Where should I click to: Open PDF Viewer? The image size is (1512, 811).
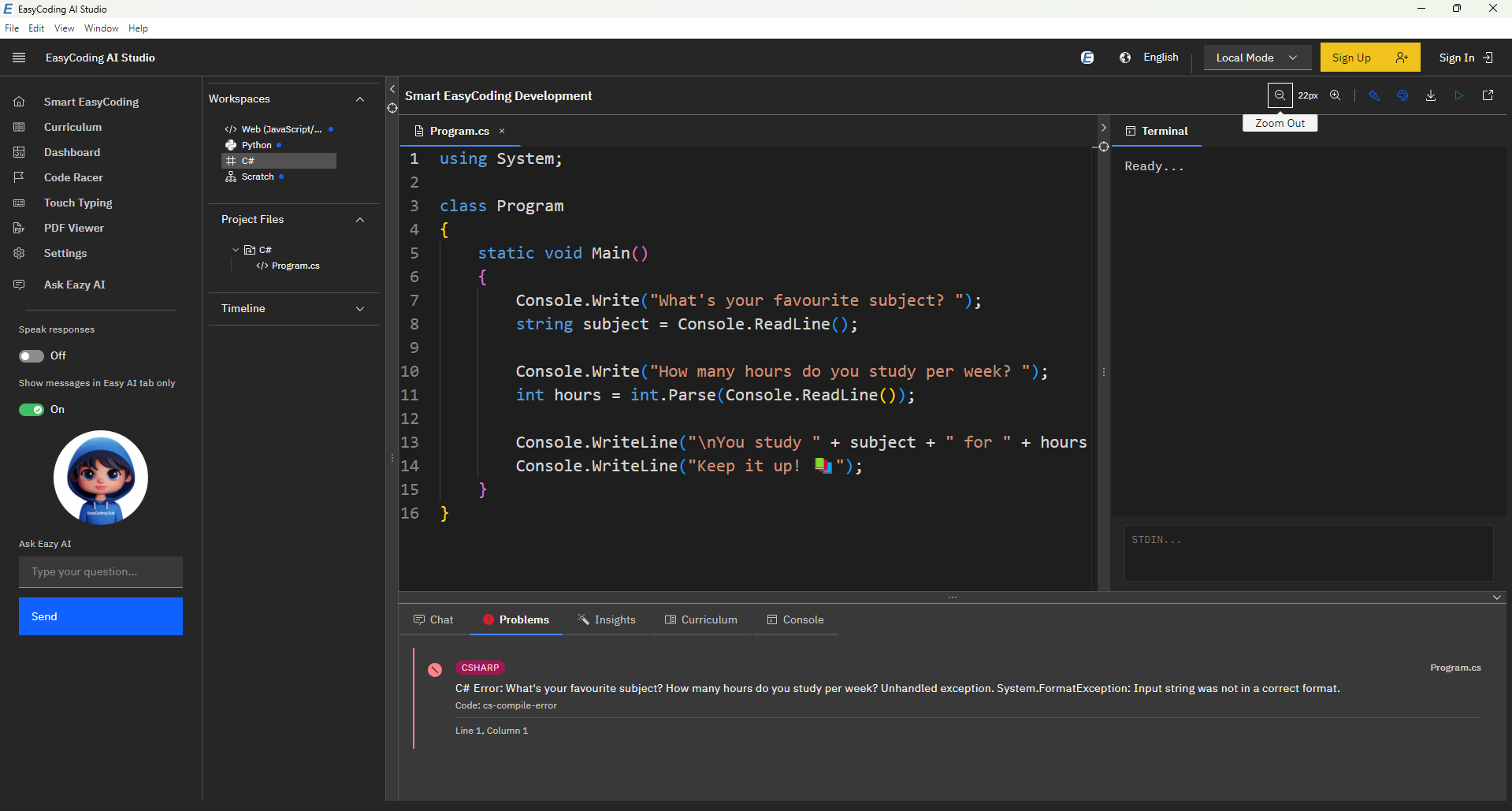[x=74, y=228]
